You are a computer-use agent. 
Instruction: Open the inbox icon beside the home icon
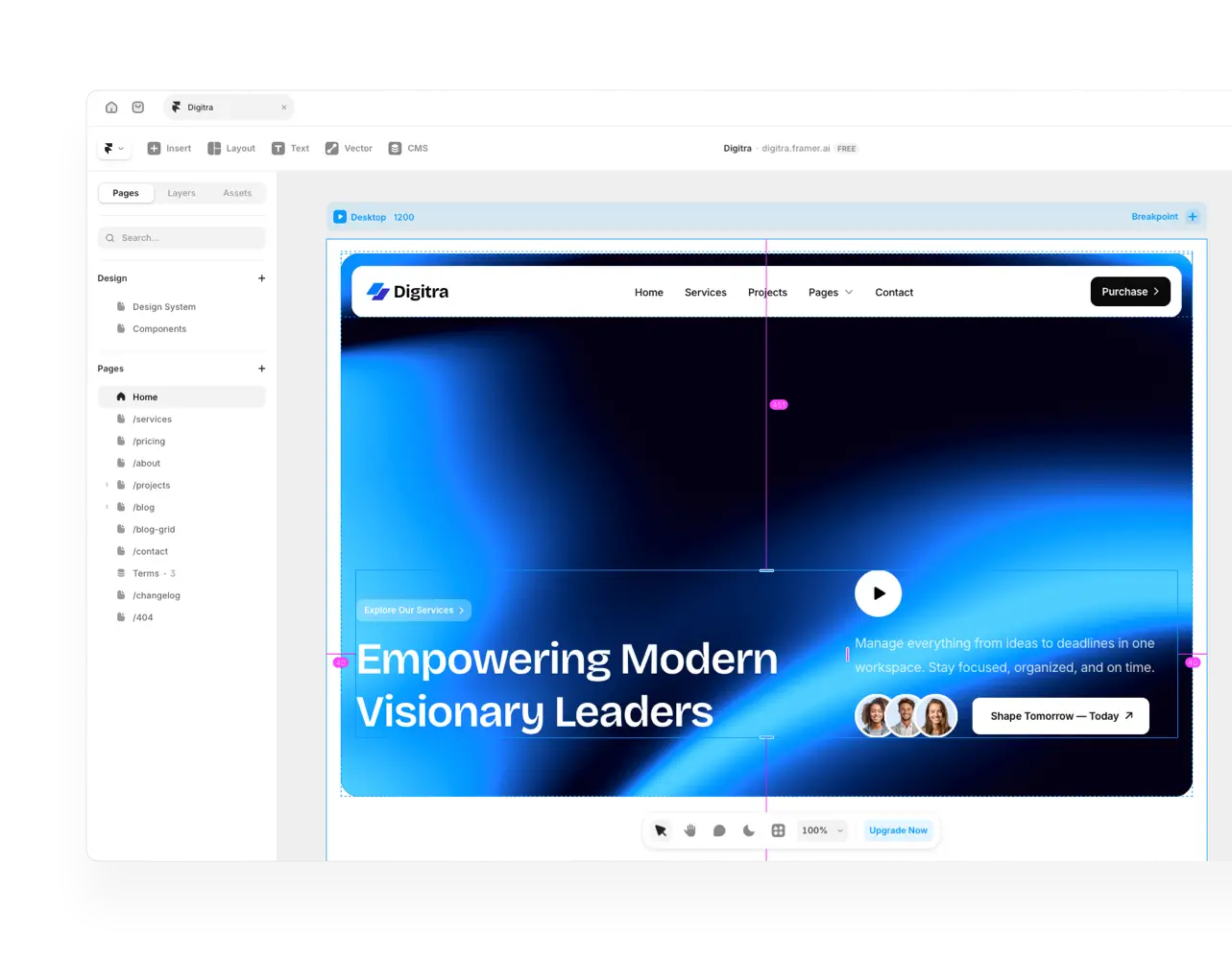click(x=138, y=108)
